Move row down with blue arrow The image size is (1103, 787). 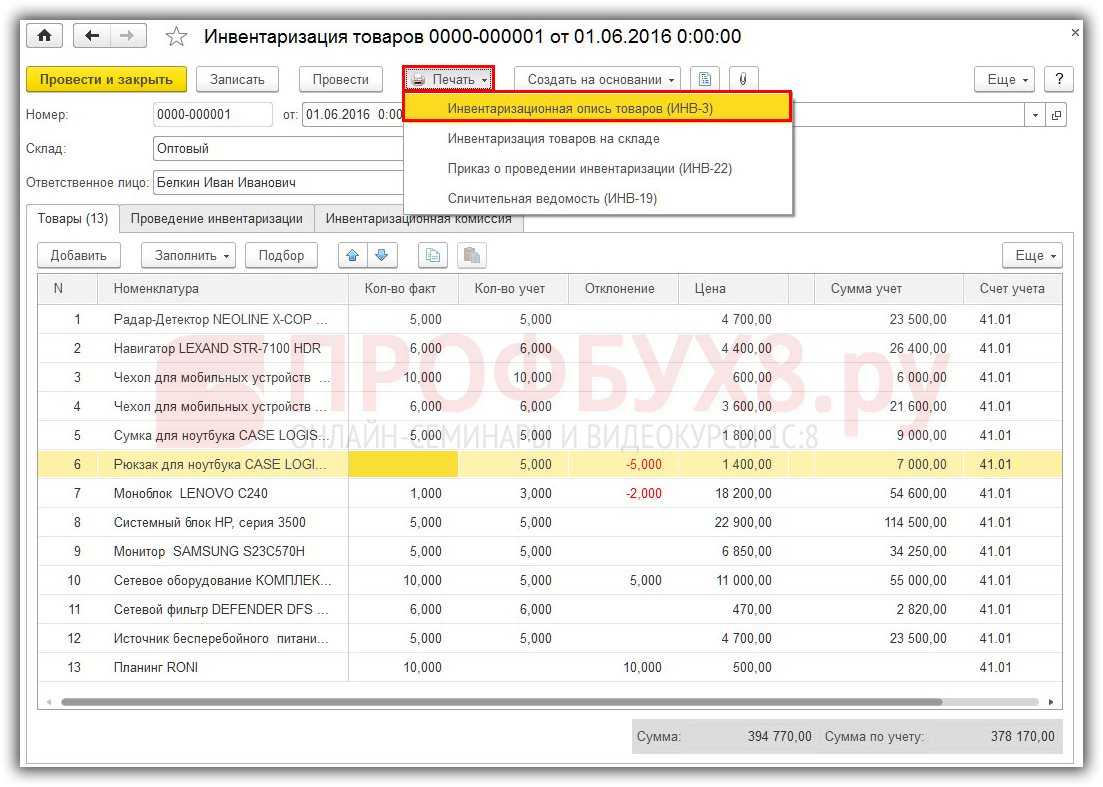[381, 255]
